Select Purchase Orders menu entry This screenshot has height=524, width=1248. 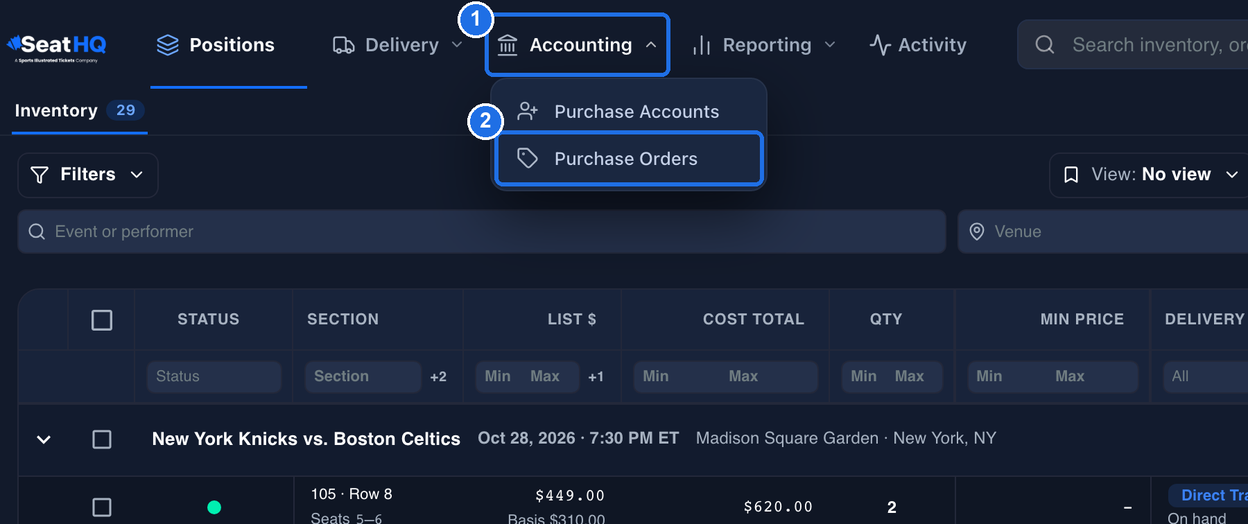[629, 158]
